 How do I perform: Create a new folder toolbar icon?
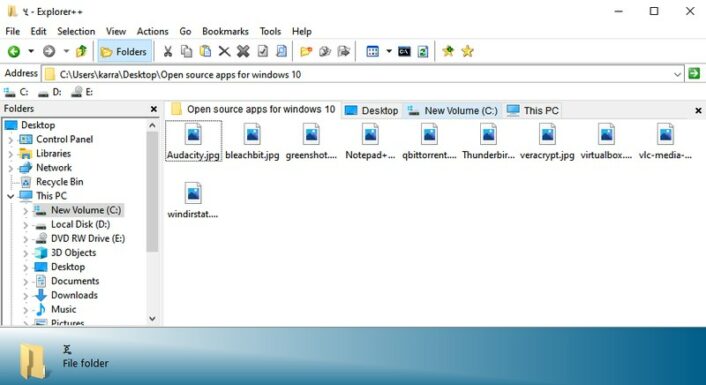tap(306, 51)
